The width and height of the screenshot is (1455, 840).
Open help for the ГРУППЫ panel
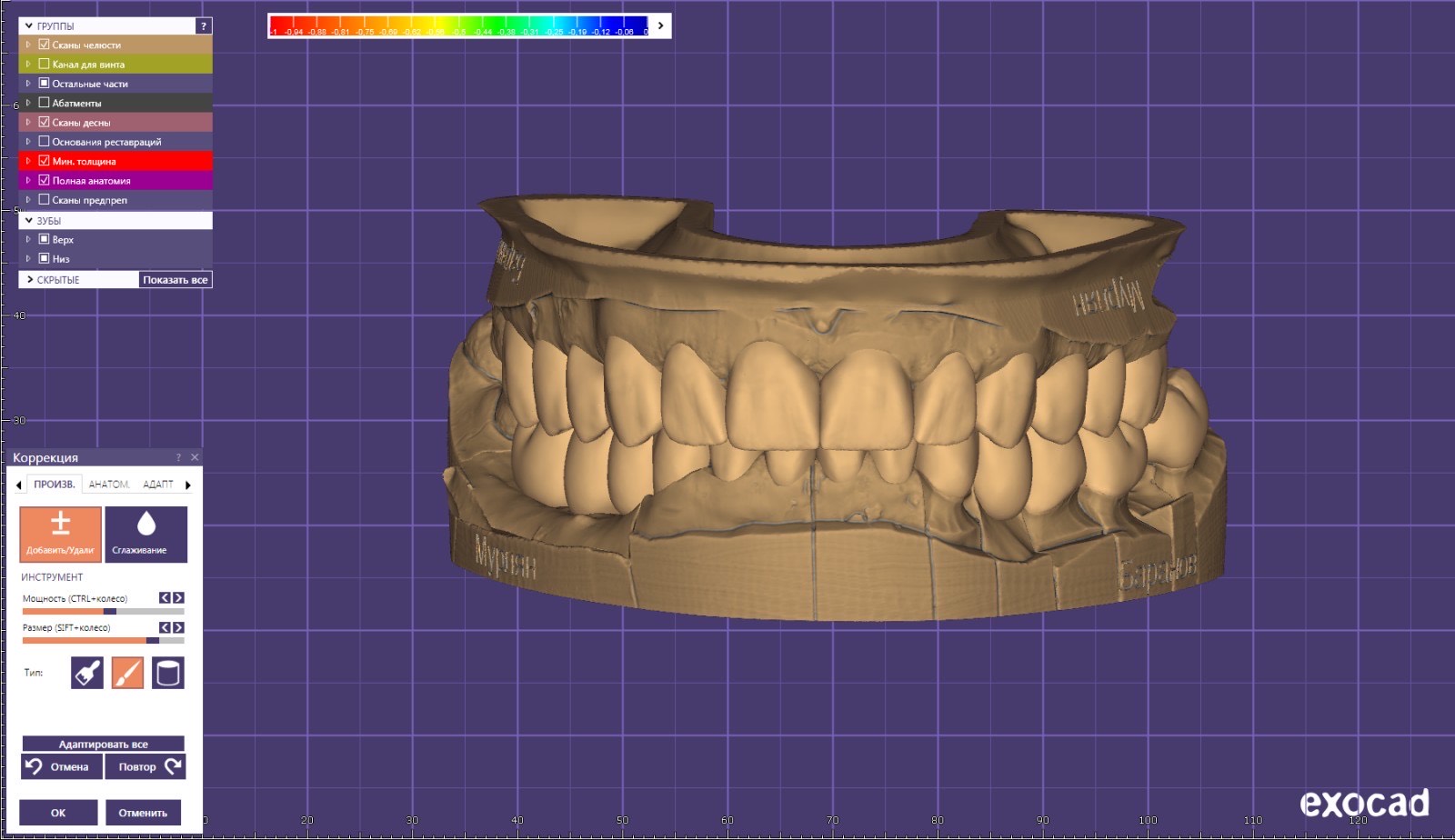(x=204, y=26)
